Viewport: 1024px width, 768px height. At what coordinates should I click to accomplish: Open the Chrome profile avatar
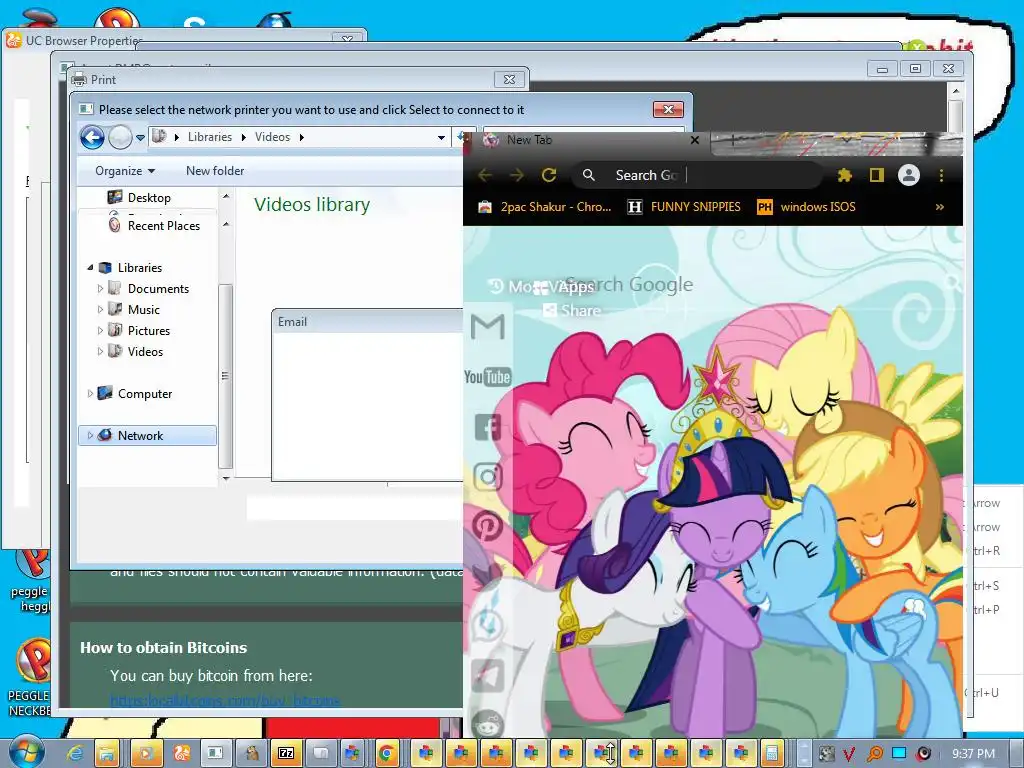tap(909, 175)
